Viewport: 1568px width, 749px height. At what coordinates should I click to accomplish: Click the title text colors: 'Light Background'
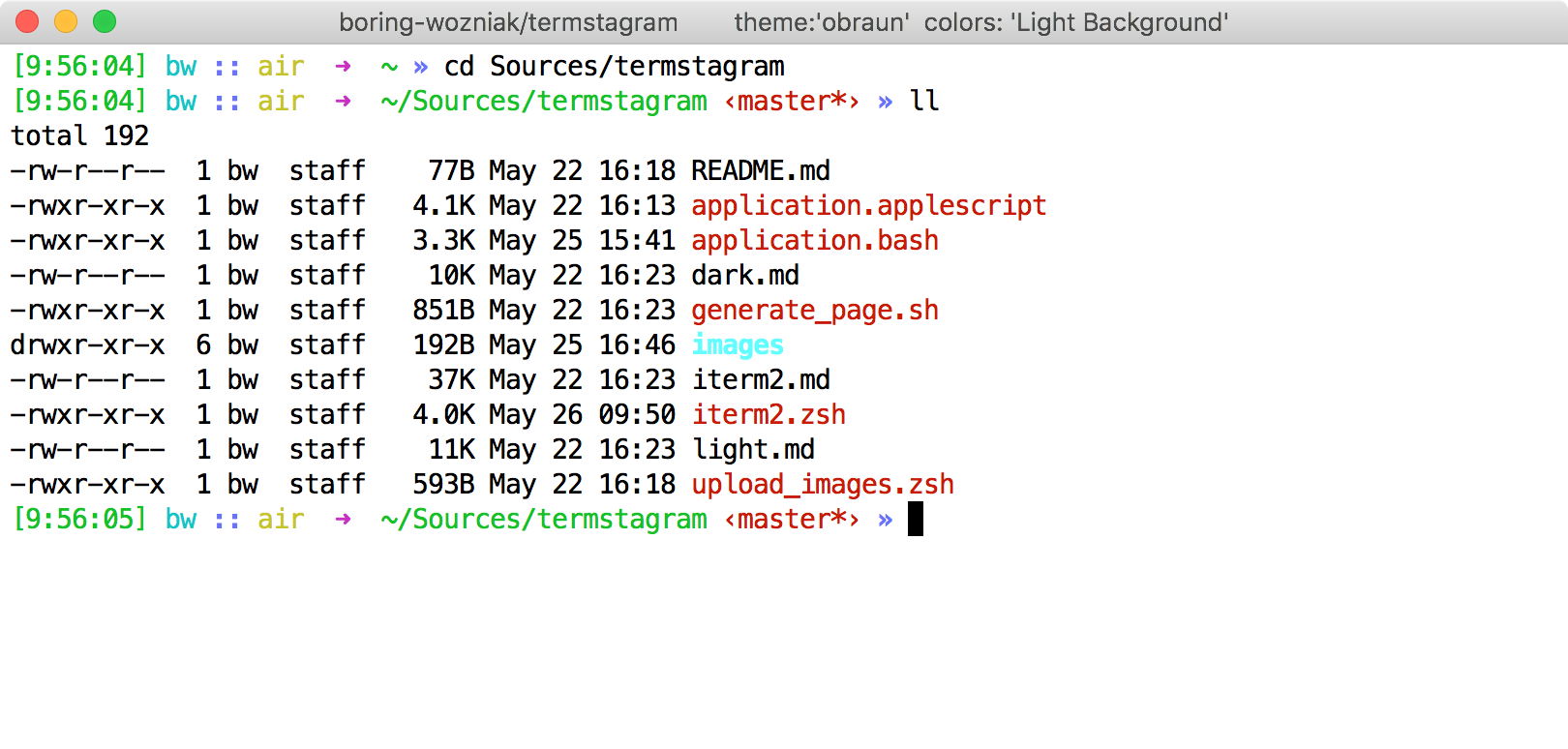tap(1076, 22)
